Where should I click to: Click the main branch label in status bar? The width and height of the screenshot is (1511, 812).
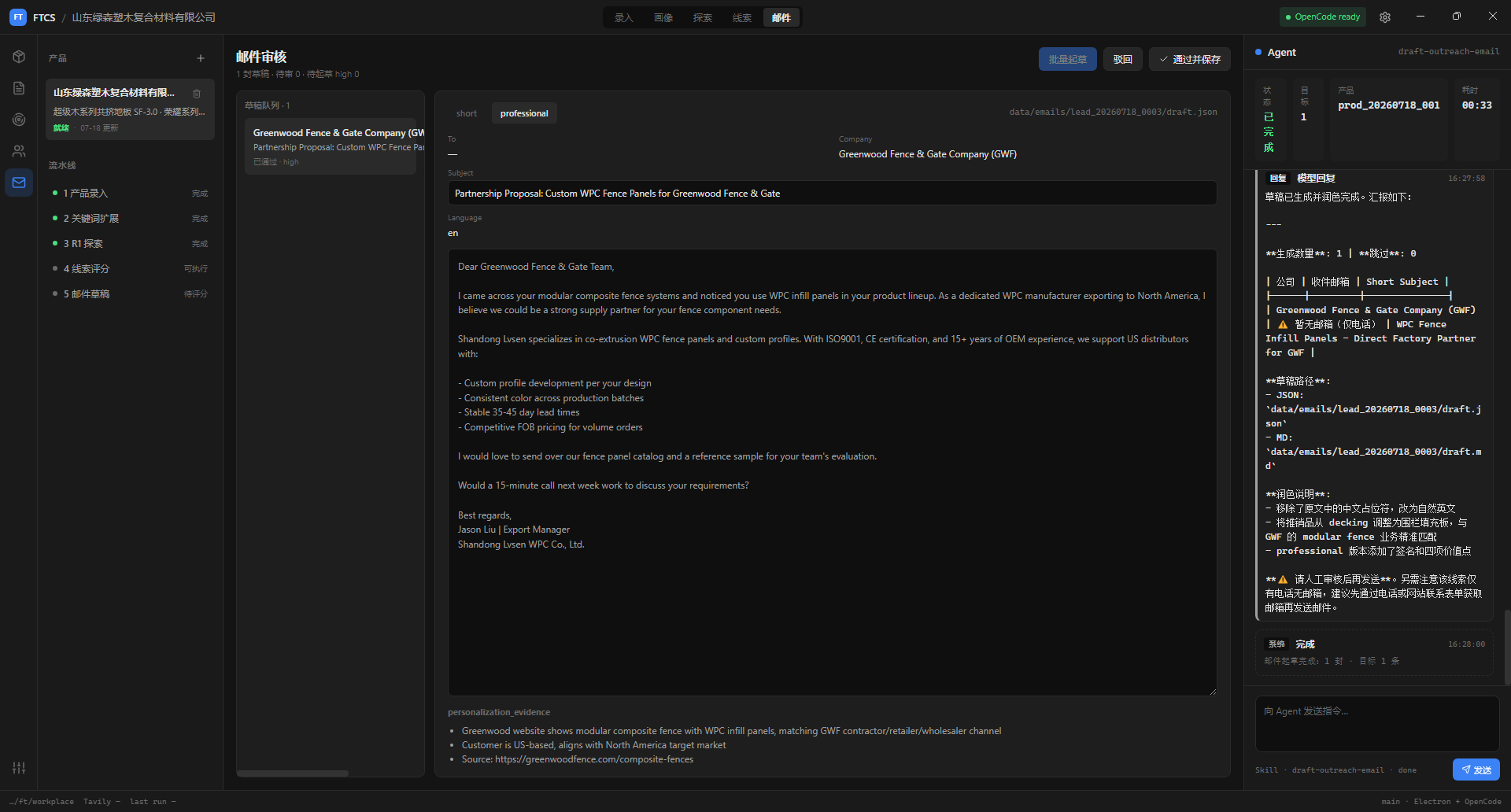coord(1391,802)
